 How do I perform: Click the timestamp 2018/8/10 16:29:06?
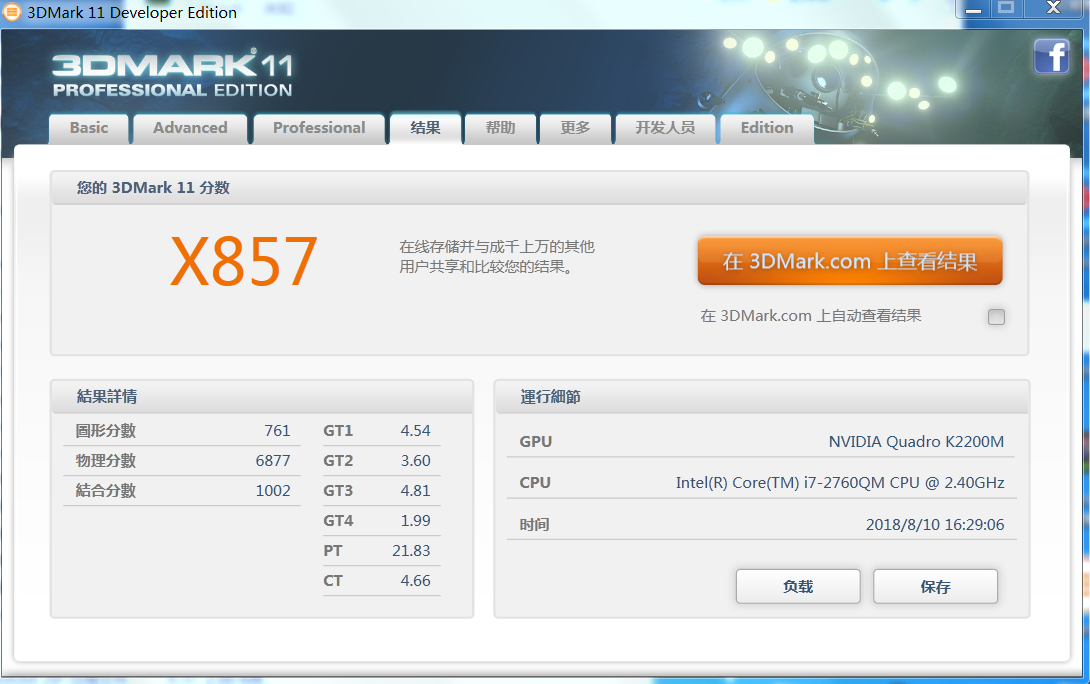935,525
